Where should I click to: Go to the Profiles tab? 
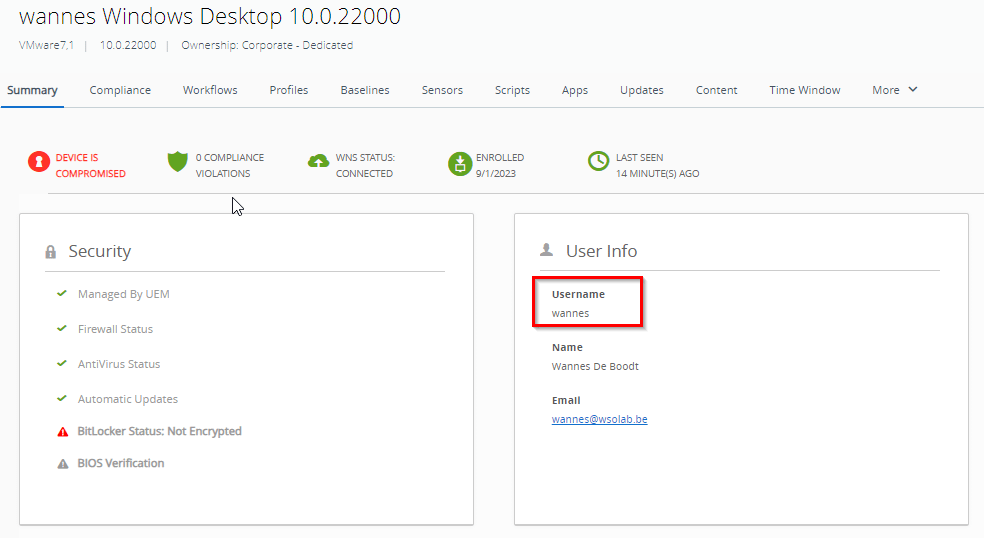[289, 90]
